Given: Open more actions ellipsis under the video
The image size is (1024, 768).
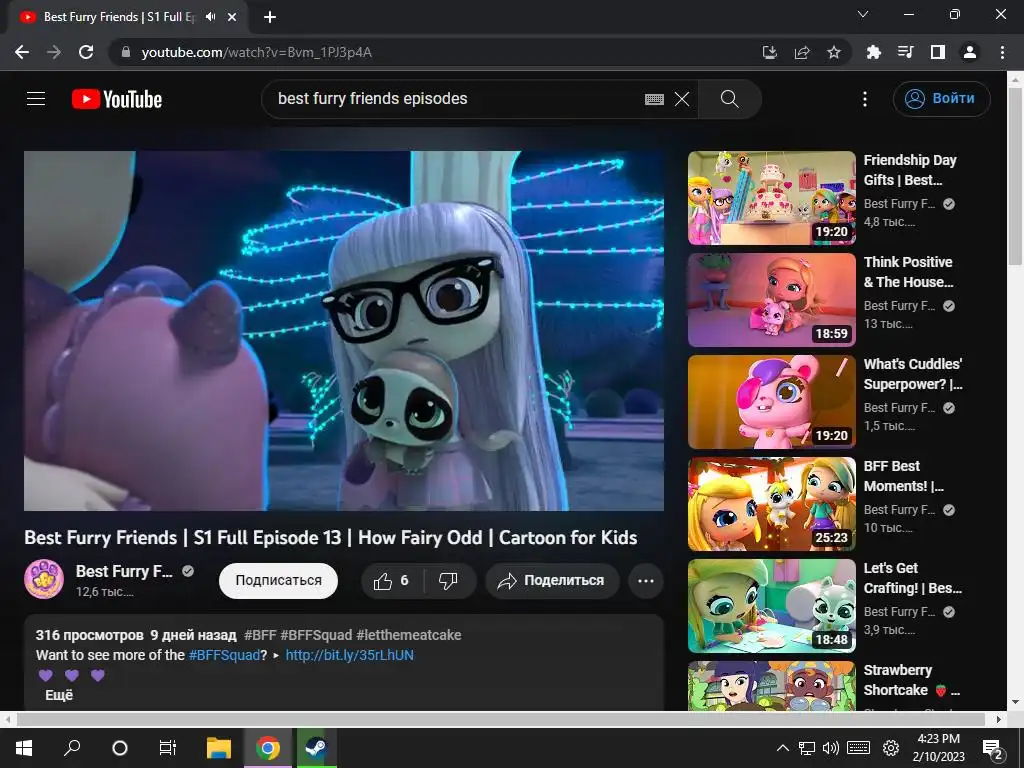Looking at the screenshot, I should [x=646, y=581].
